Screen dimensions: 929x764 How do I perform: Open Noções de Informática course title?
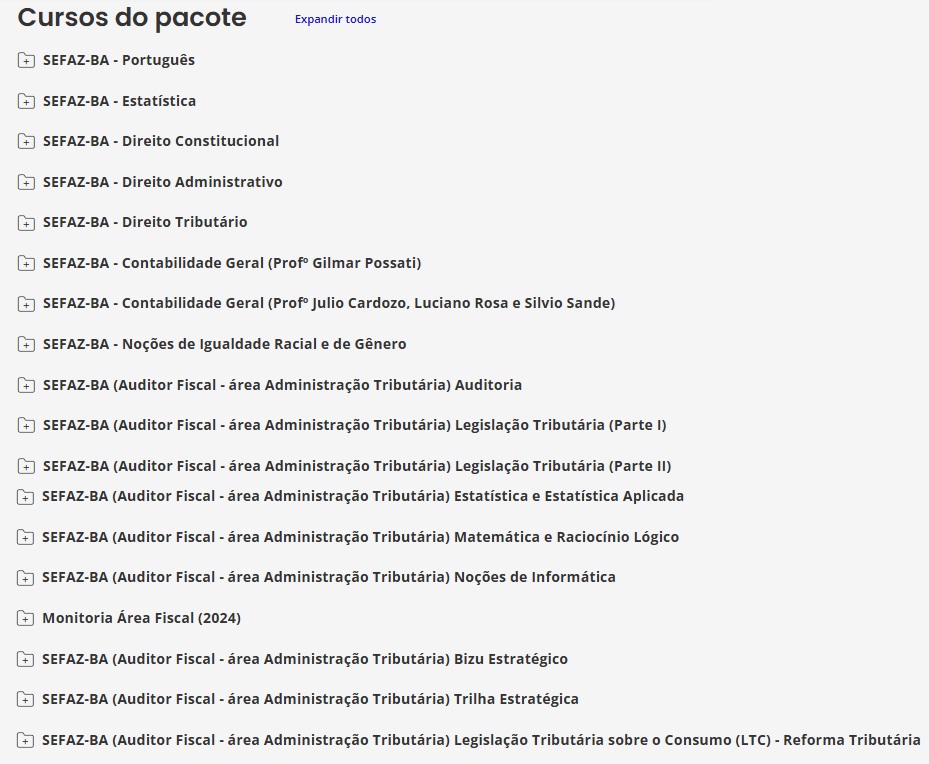329,578
